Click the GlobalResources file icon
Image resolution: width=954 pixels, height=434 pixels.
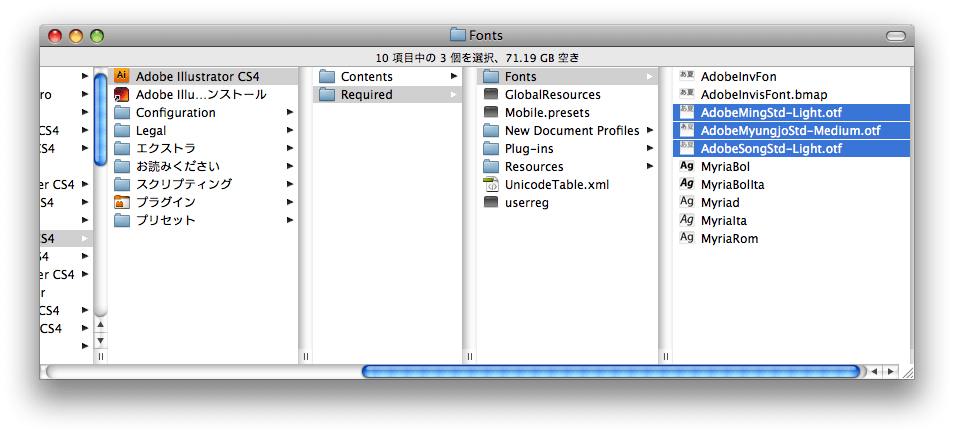tap(491, 95)
